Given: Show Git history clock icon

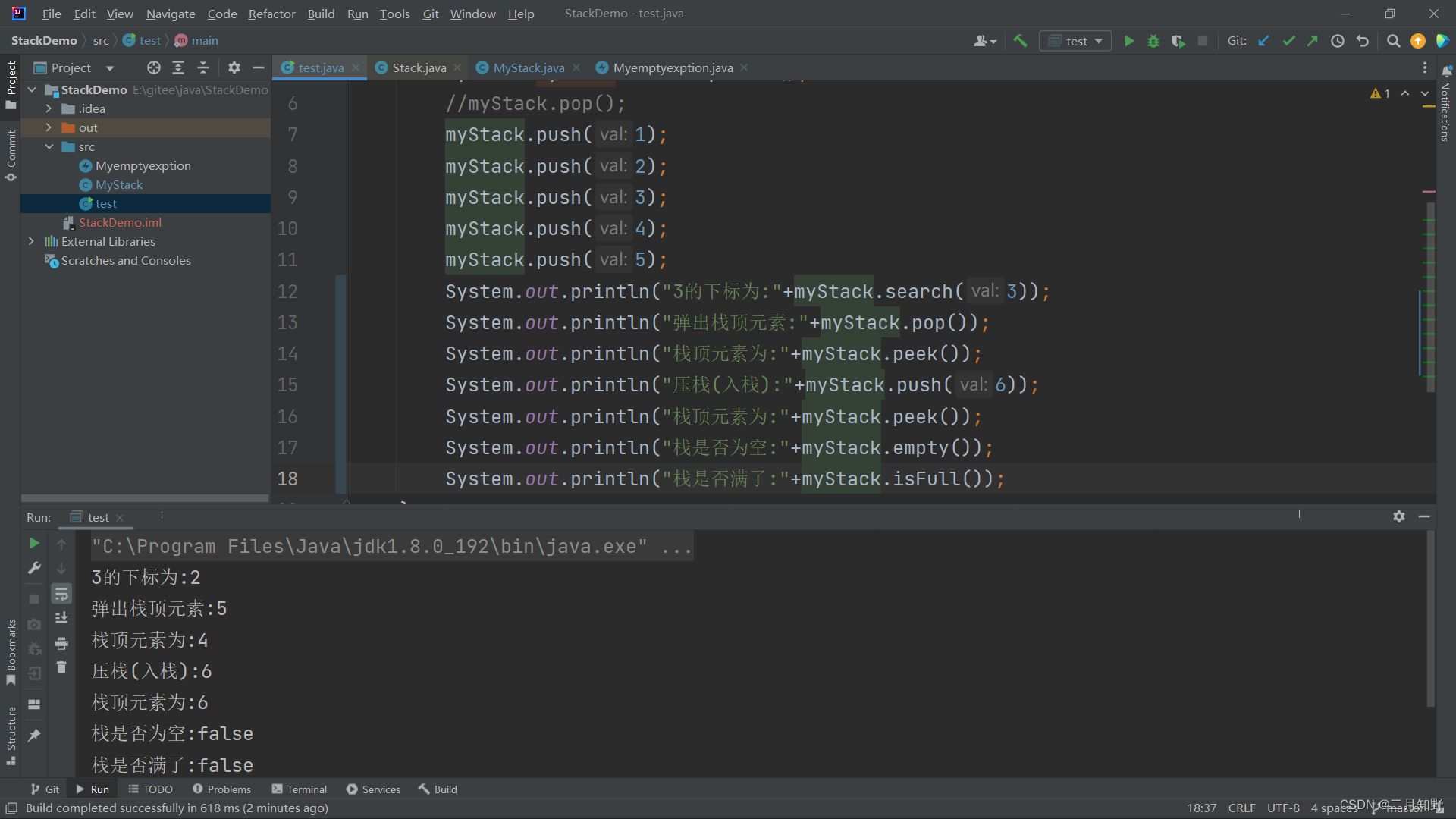Looking at the screenshot, I should click(1338, 41).
